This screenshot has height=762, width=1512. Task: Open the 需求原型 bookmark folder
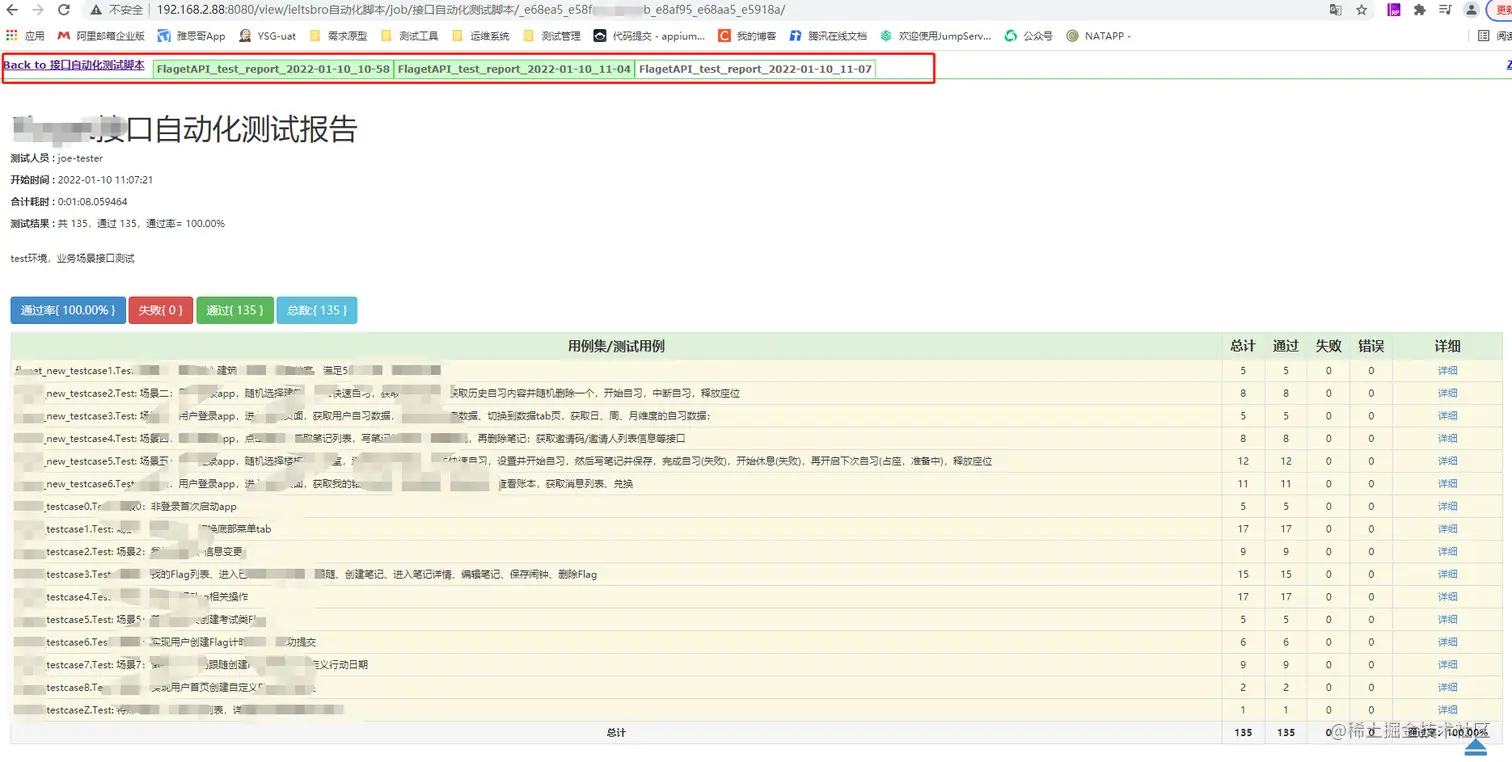pyautogui.click(x=338, y=36)
